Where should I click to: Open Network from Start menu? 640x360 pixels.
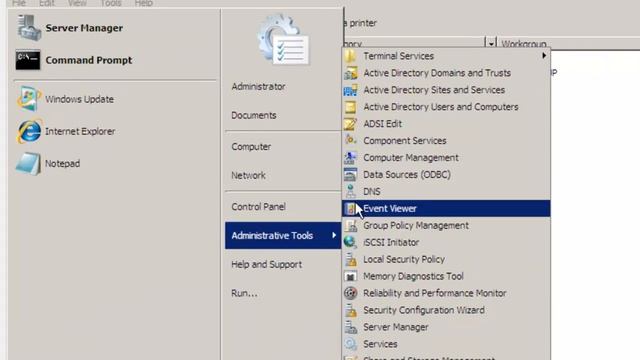click(248, 176)
